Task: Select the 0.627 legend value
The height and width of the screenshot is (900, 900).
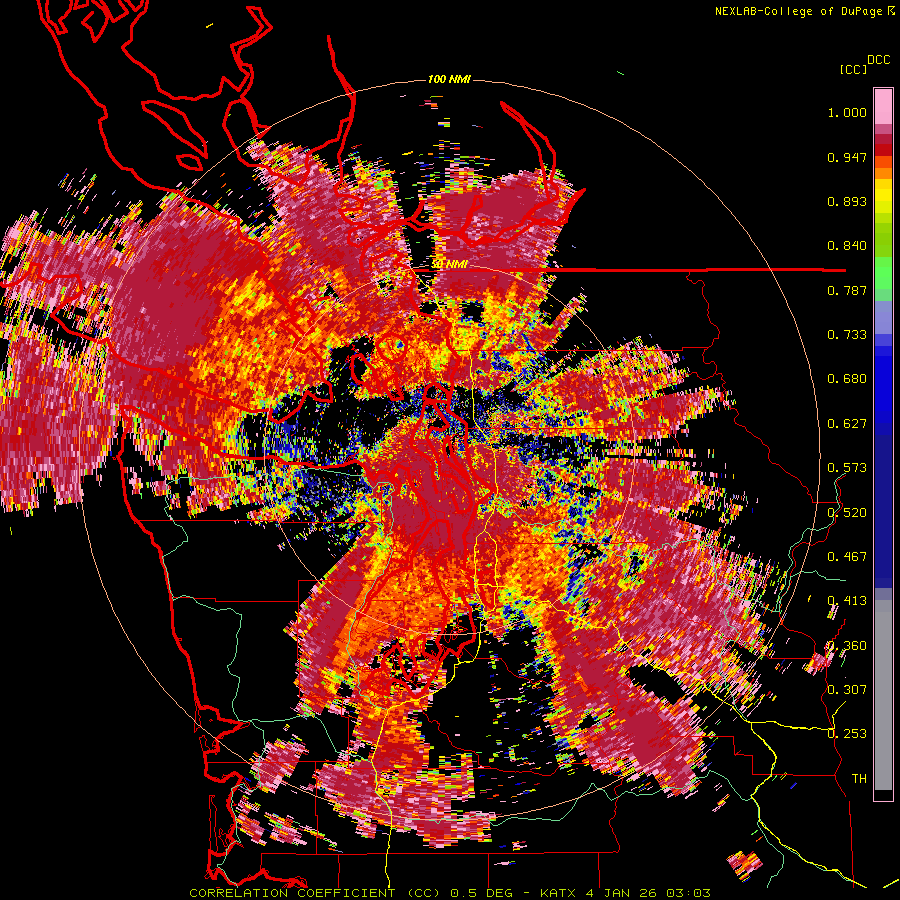Action: 847,424
